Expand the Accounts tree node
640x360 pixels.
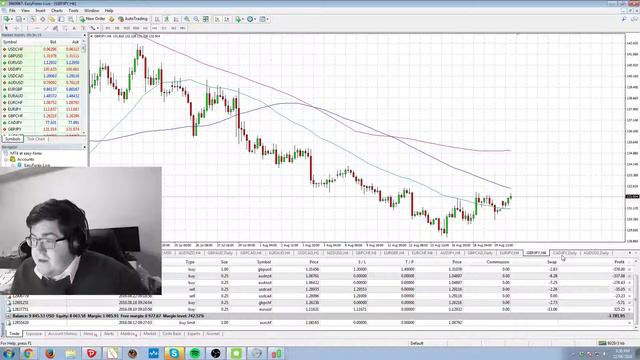pos(6,159)
